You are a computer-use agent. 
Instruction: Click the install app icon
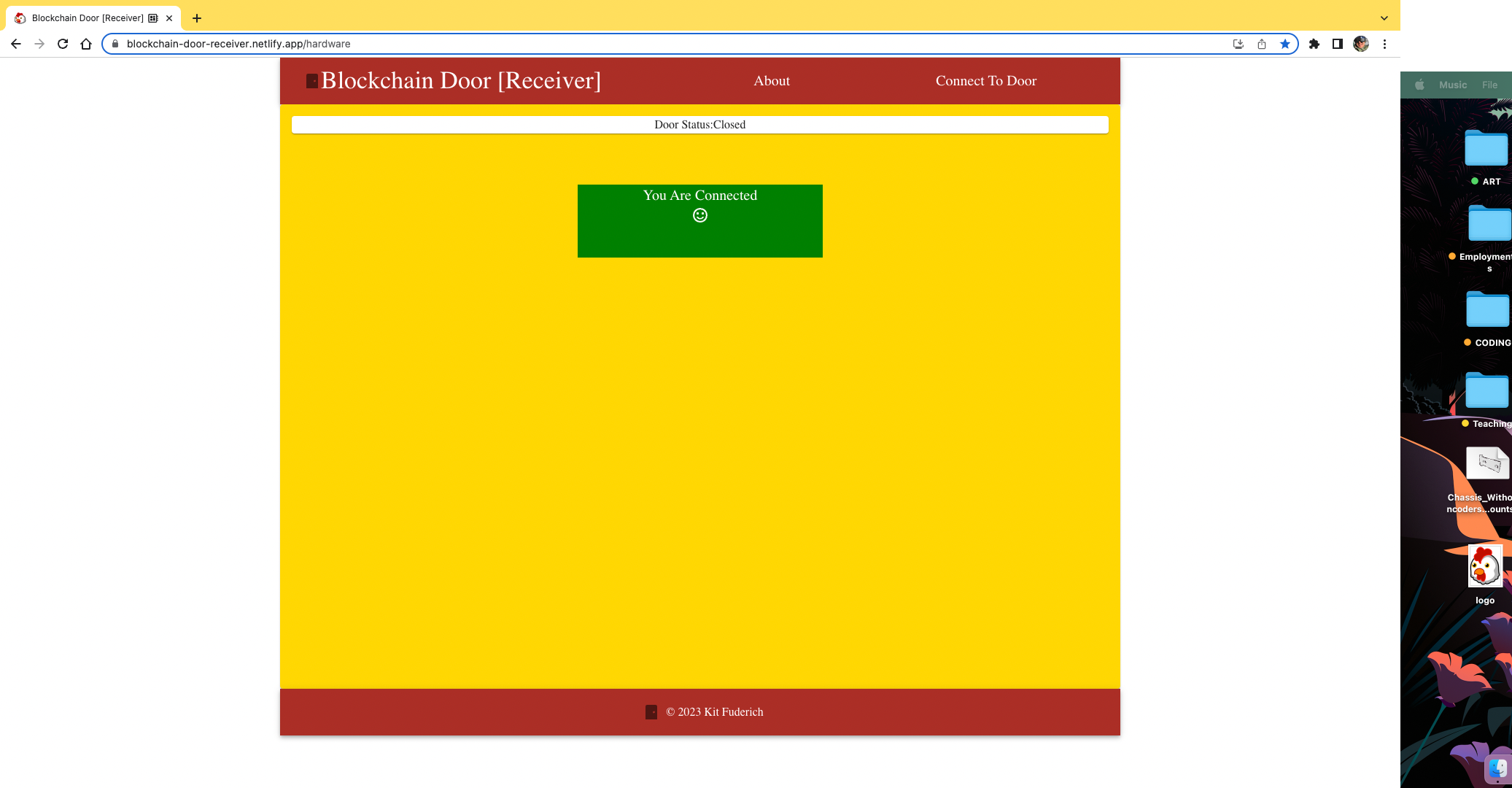(1238, 44)
